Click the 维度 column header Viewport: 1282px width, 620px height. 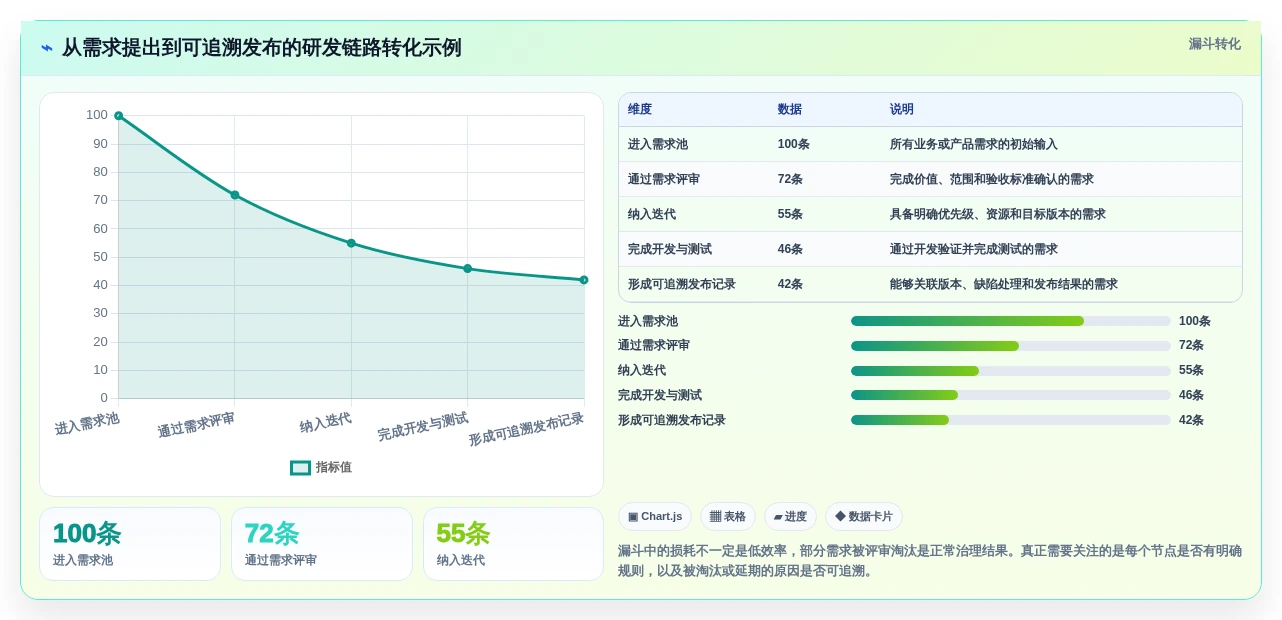640,109
